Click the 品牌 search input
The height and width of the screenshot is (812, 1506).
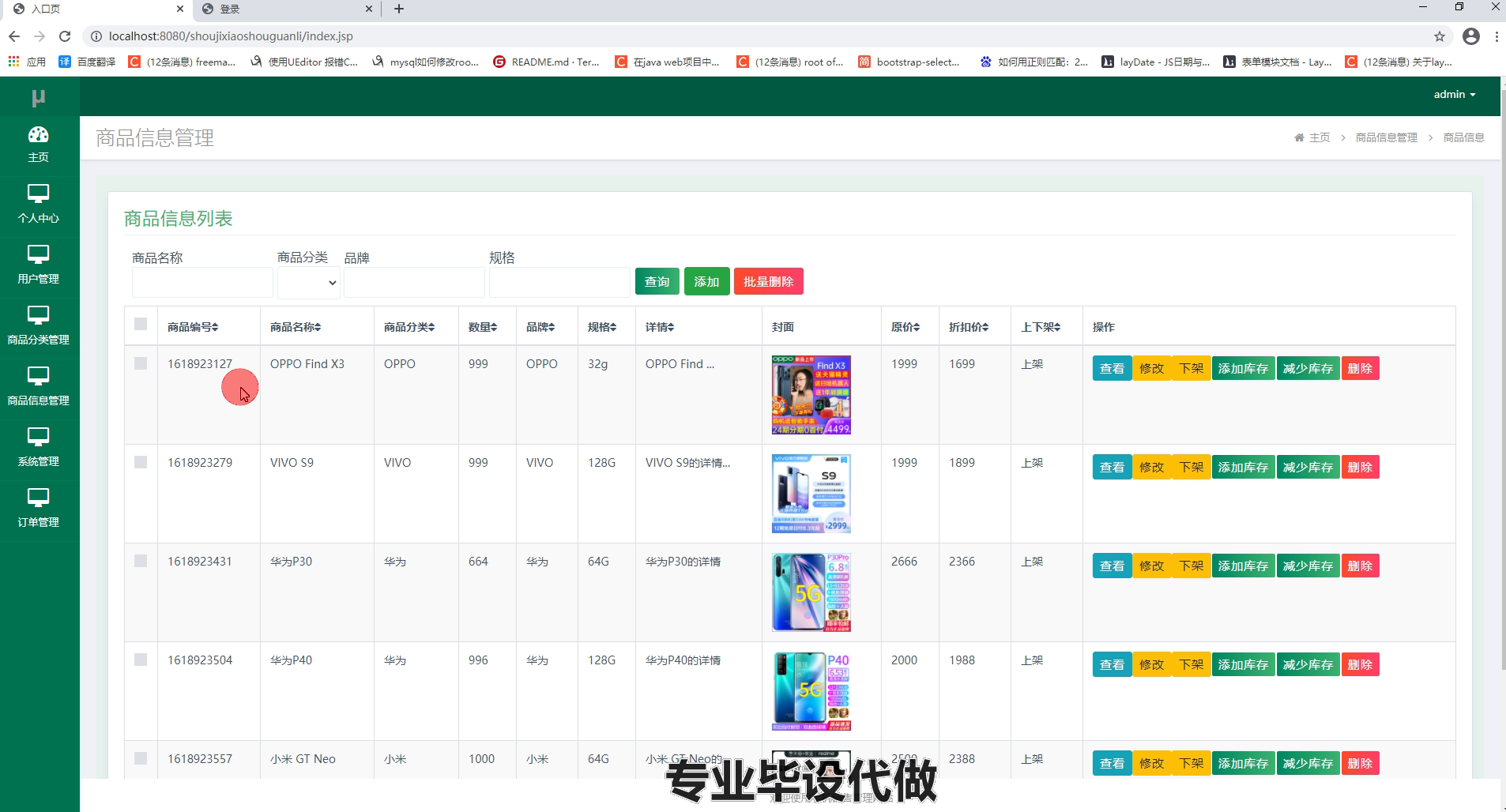[414, 283]
